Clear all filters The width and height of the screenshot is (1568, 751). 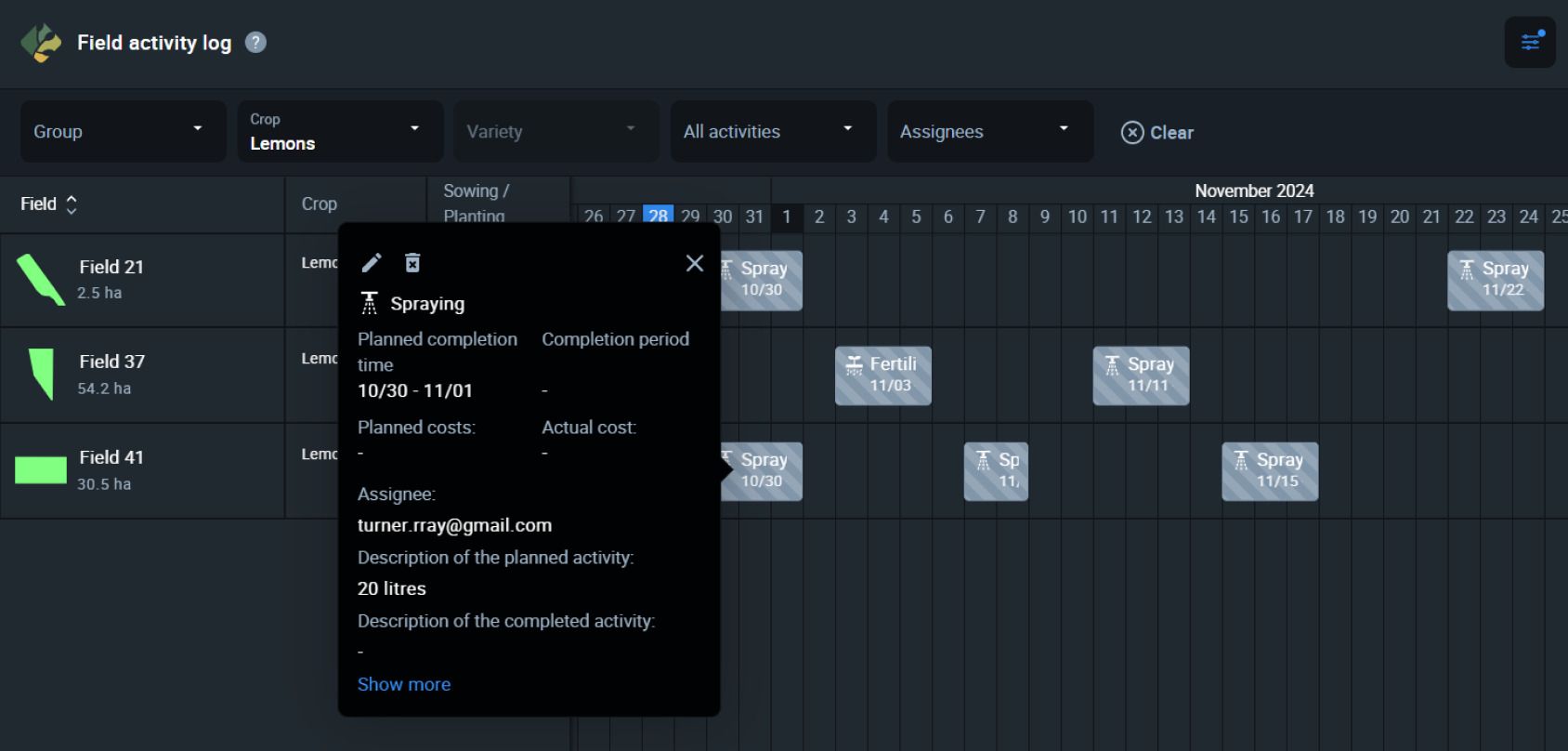1157,133
